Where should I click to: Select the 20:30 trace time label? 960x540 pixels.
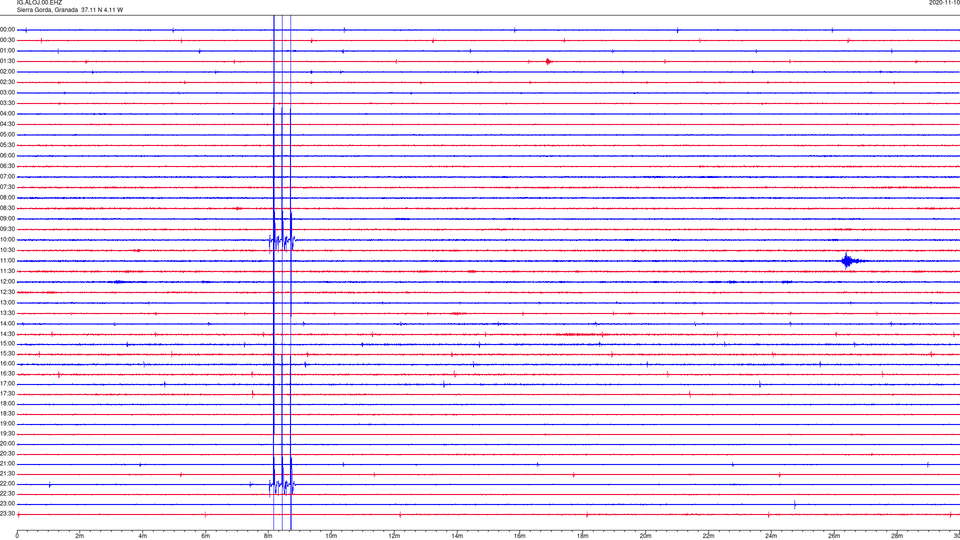(7, 454)
